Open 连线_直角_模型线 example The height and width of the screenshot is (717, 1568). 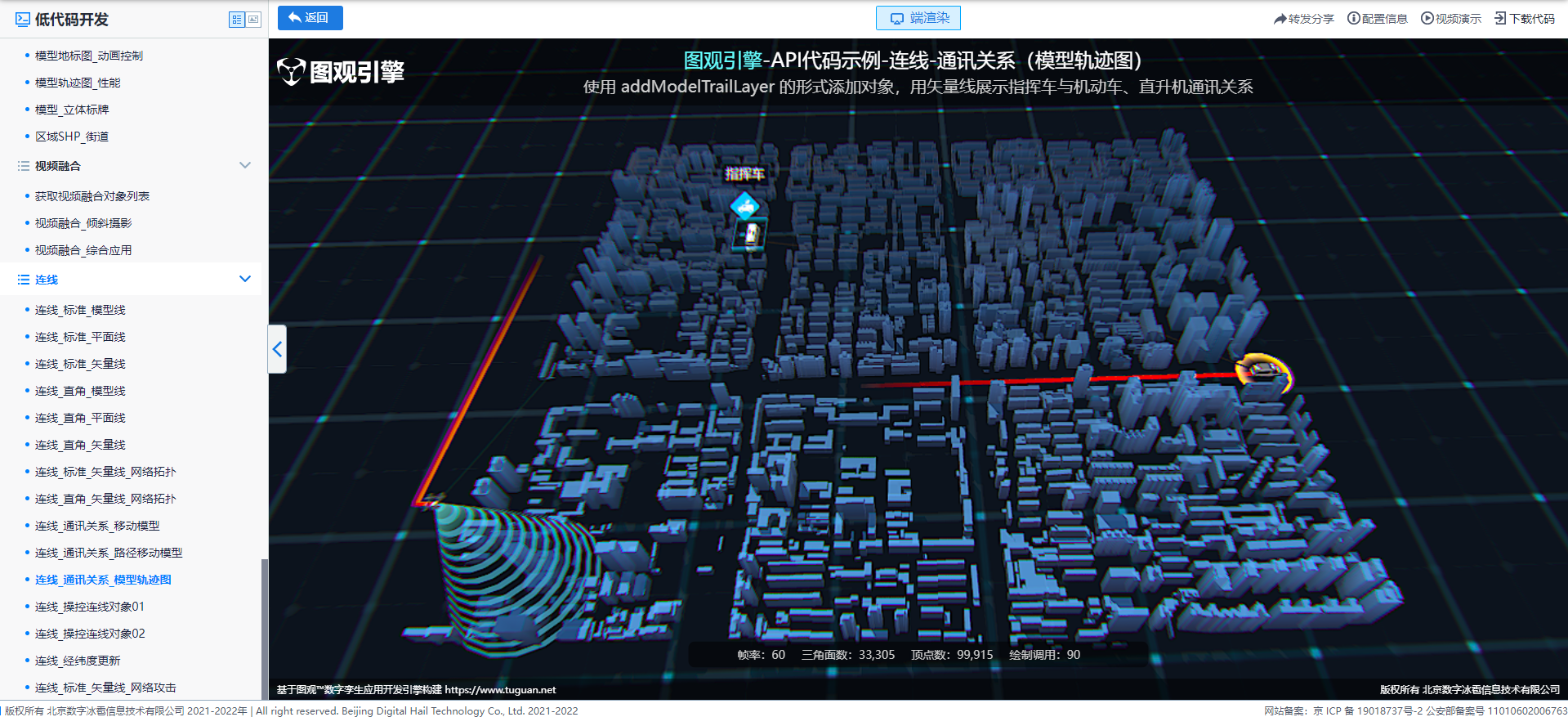(80, 391)
